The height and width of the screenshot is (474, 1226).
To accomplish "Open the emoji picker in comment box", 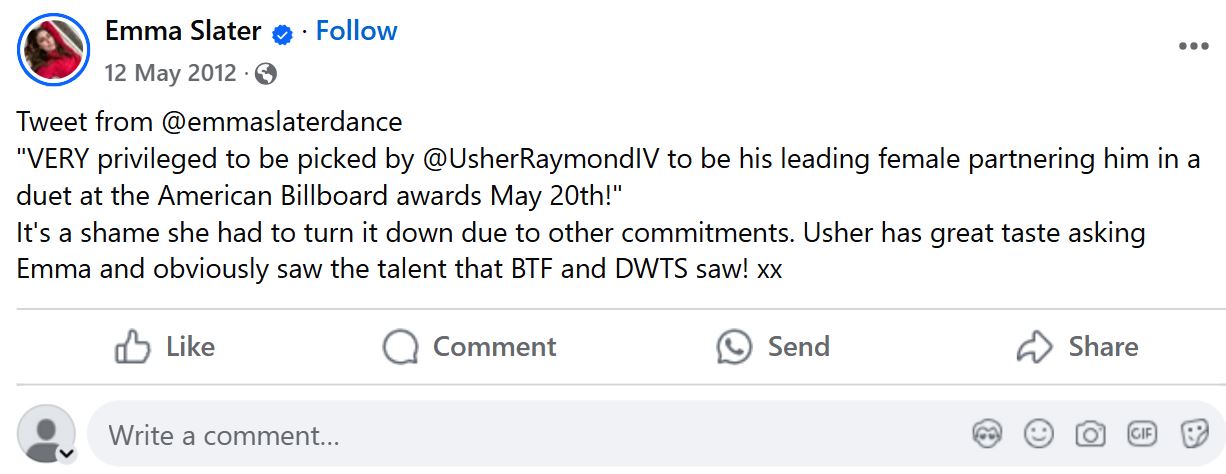I will 1039,434.
